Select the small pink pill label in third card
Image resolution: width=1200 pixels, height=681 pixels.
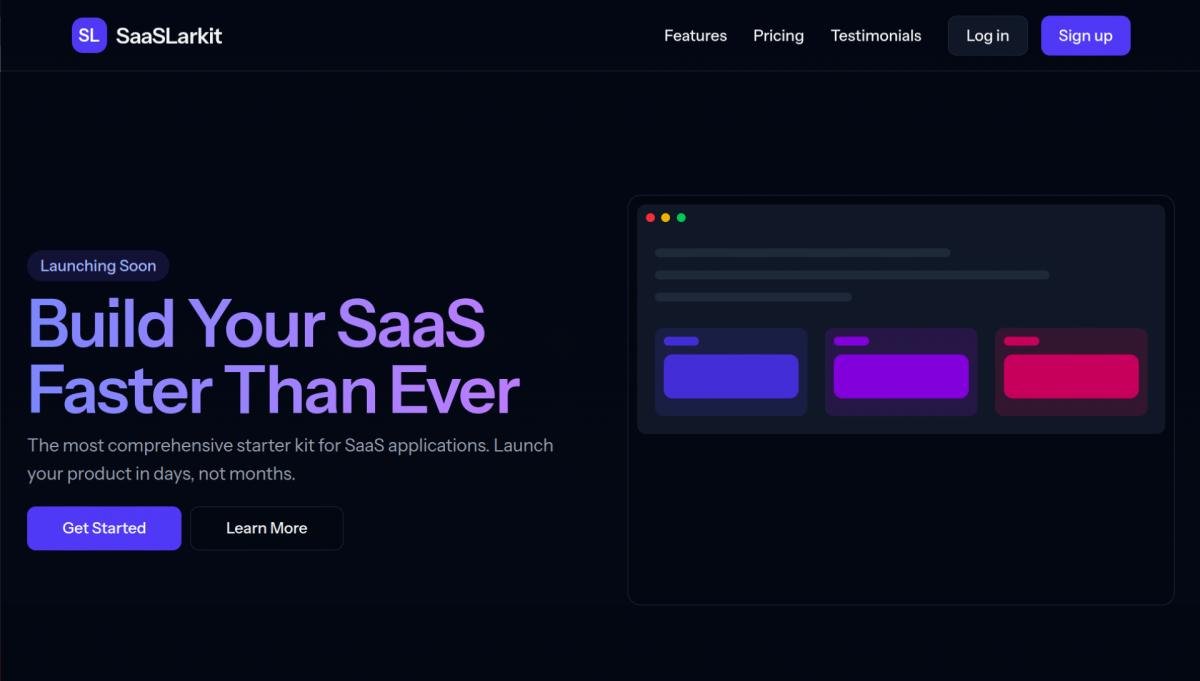(1021, 341)
